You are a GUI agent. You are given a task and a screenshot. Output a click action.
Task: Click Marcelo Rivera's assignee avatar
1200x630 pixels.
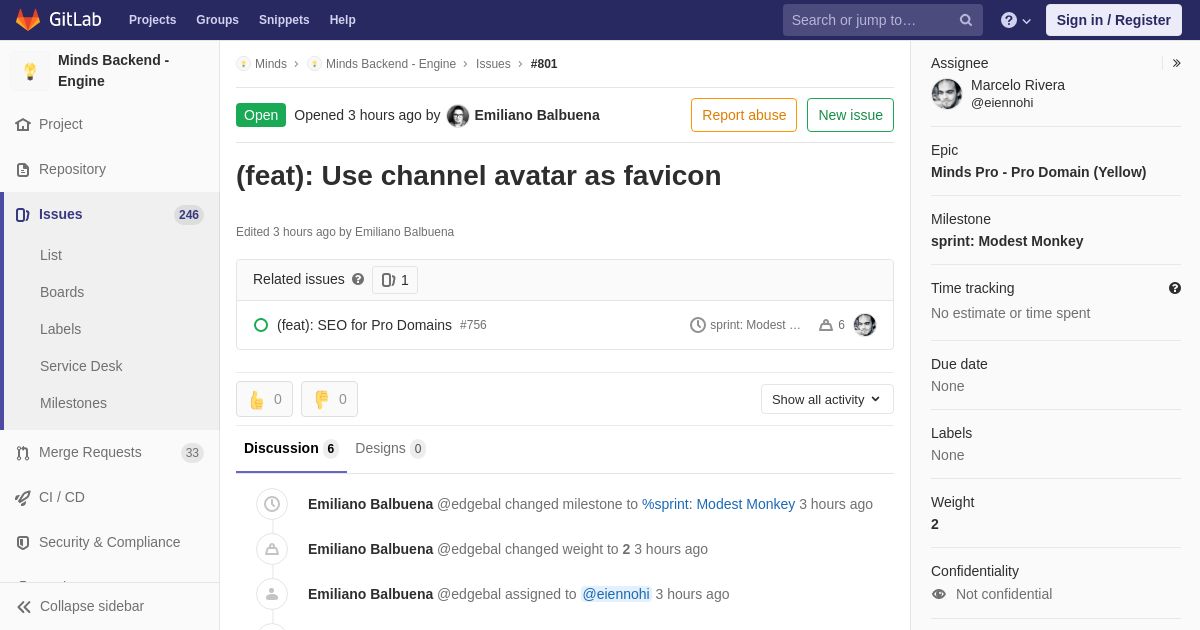pyautogui.click(x=947, y=94)
